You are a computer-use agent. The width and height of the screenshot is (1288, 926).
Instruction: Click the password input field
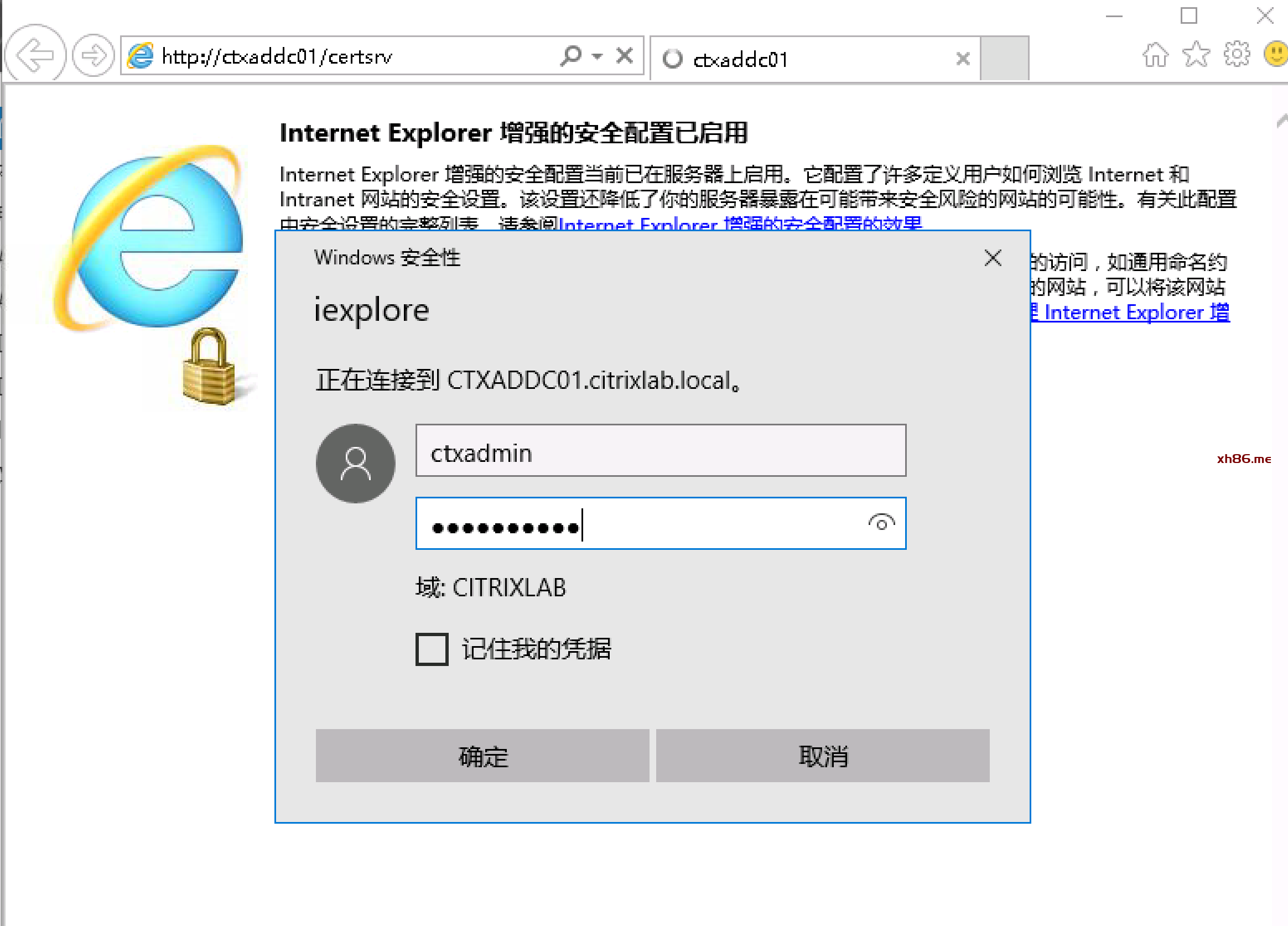tap(661, 523)
